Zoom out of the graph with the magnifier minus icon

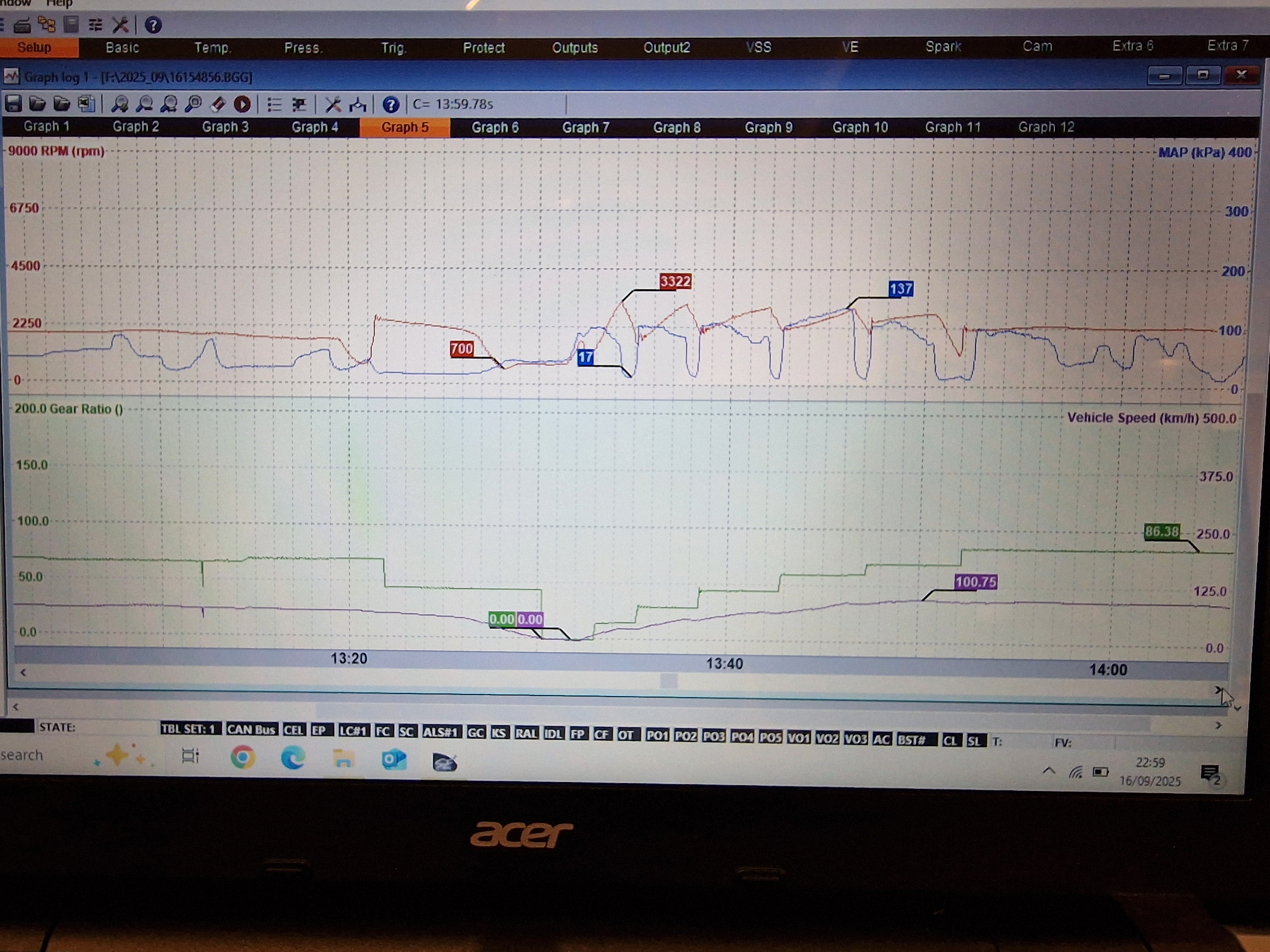click(145, 104)
